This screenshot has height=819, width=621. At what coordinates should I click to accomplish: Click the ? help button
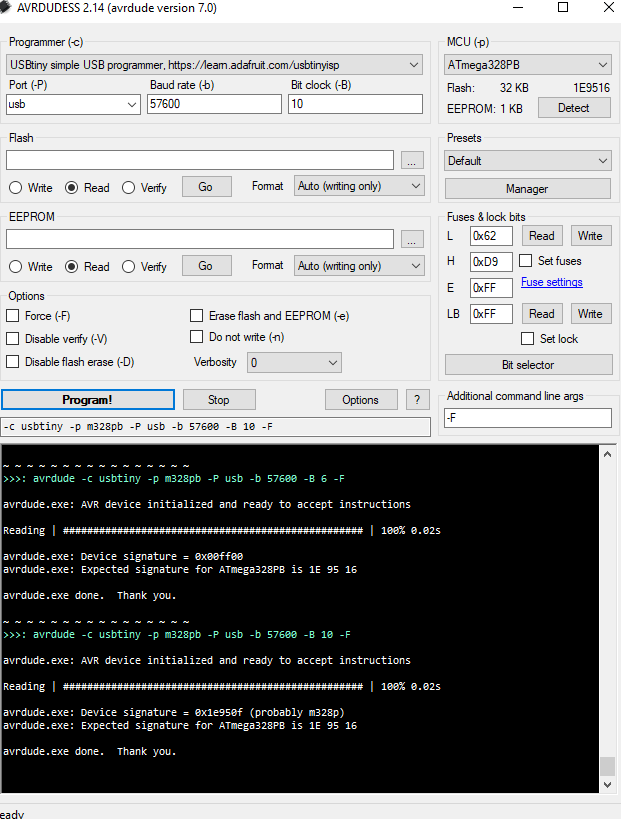click(x=417, y=400)
